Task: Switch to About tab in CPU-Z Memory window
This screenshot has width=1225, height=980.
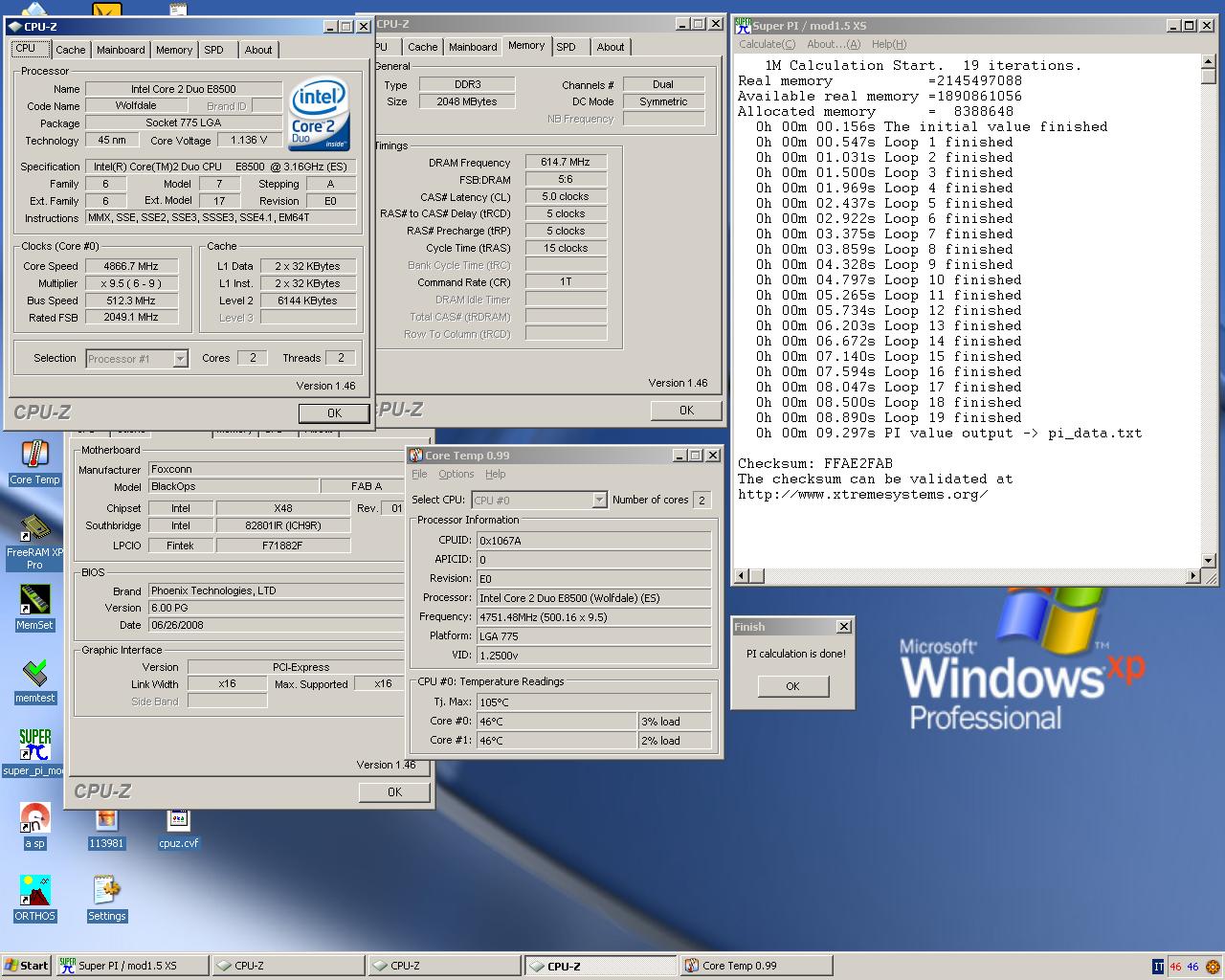Action: [610, 47]
